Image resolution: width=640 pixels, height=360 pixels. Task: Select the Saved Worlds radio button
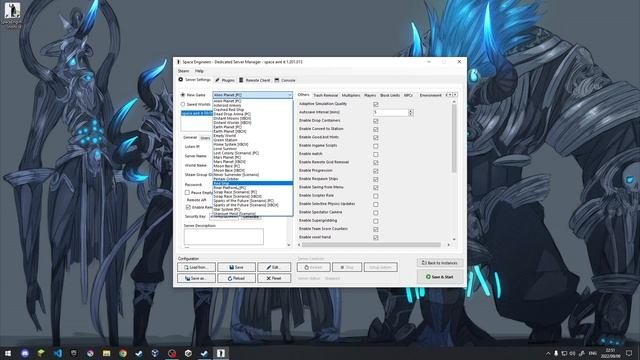tap(183, 104)
